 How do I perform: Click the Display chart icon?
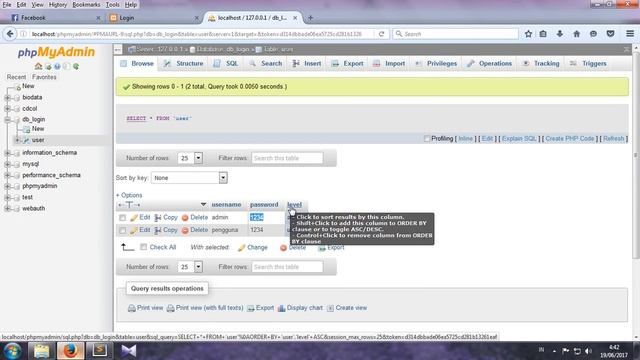coord(281,308)
